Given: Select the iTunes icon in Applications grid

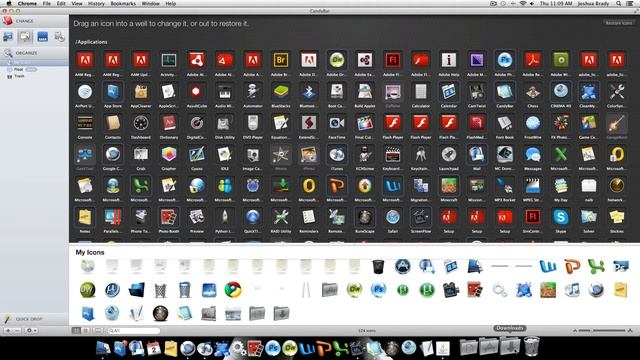Looking at the screenshot, I should (x=337, y=154).
